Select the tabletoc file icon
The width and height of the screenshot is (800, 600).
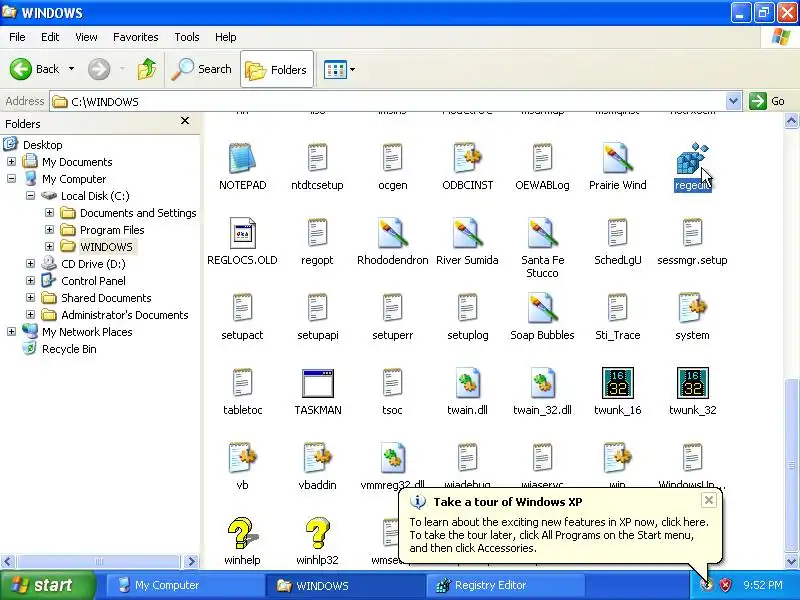click(242, 383)
